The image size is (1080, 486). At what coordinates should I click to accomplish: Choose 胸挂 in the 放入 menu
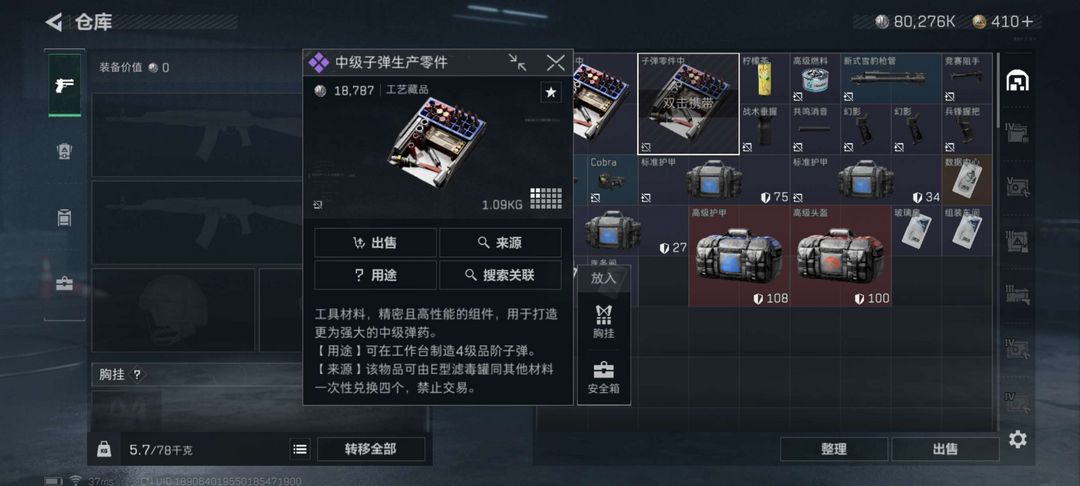pyautogui.click(x=603, y=321)
